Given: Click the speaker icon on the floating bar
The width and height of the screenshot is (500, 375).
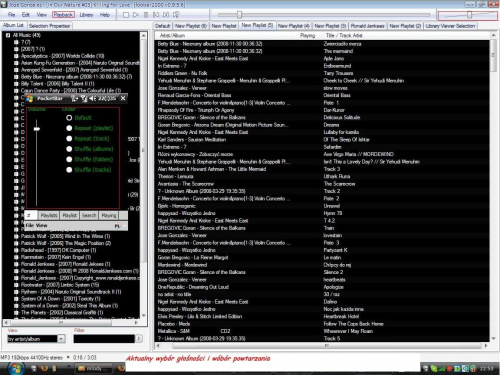Looking at the screenshot, I should (x=93, y=98).
